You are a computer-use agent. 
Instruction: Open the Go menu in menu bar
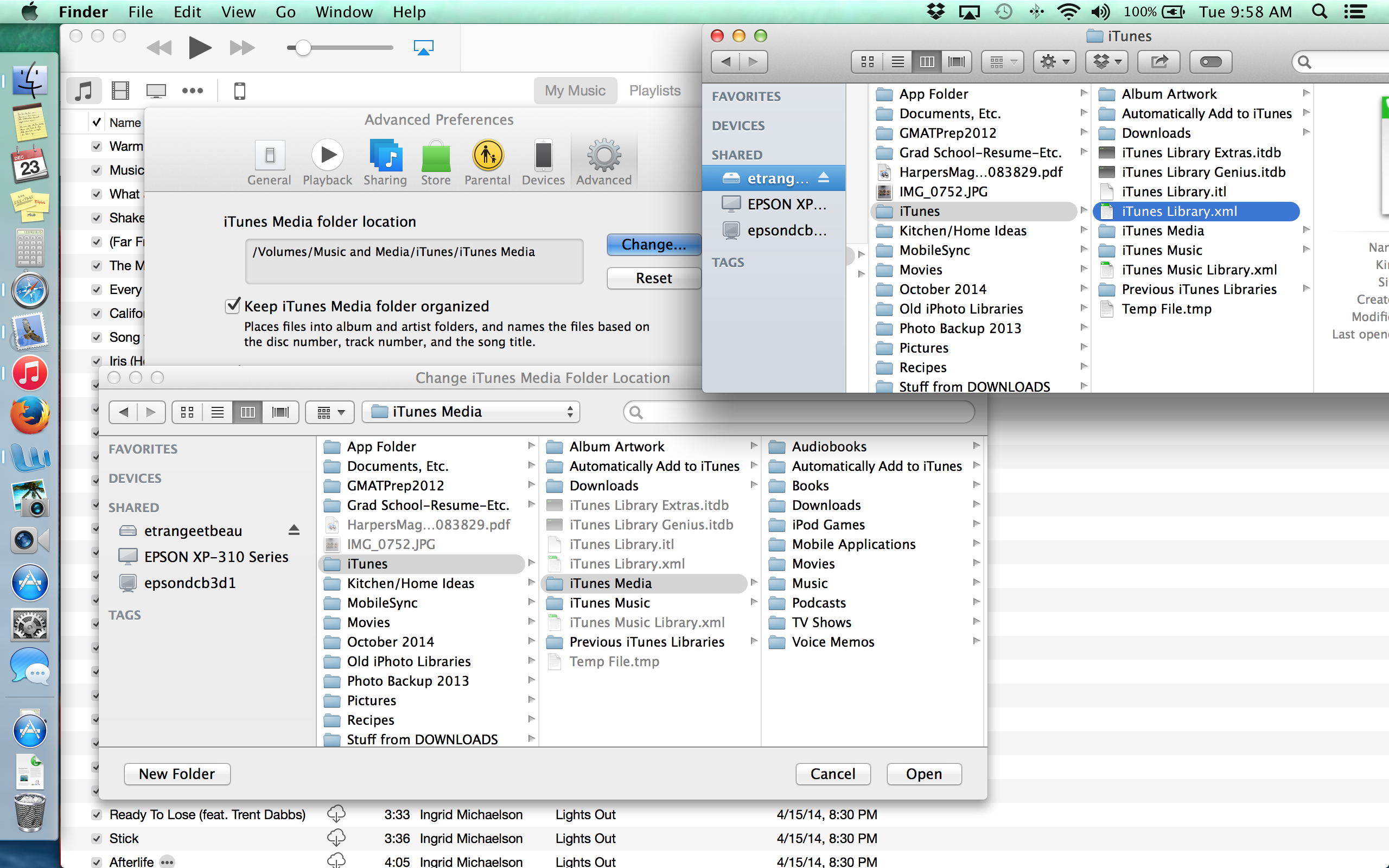(285, 12)
